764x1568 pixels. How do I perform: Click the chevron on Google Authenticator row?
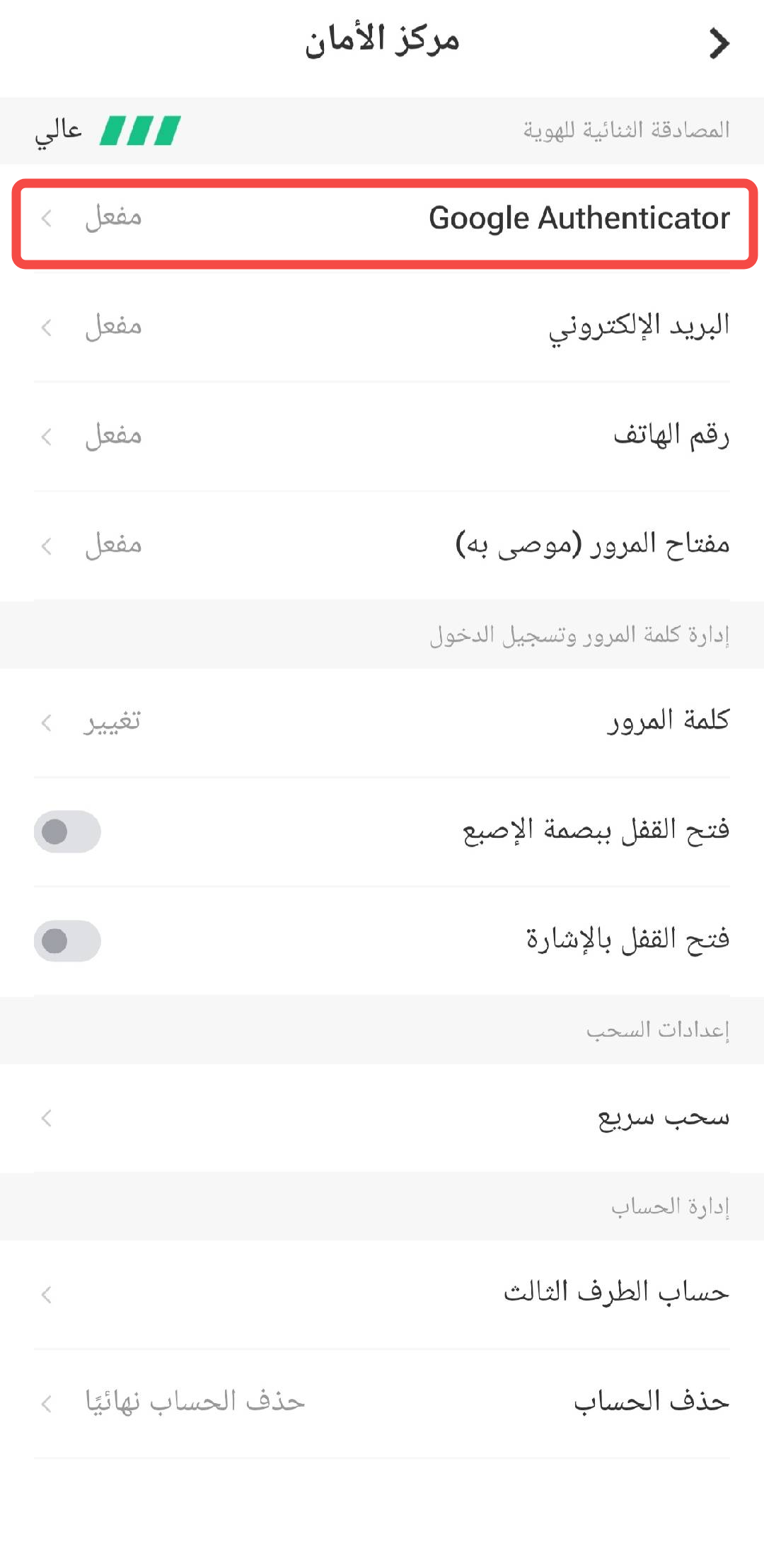(47, 218)
